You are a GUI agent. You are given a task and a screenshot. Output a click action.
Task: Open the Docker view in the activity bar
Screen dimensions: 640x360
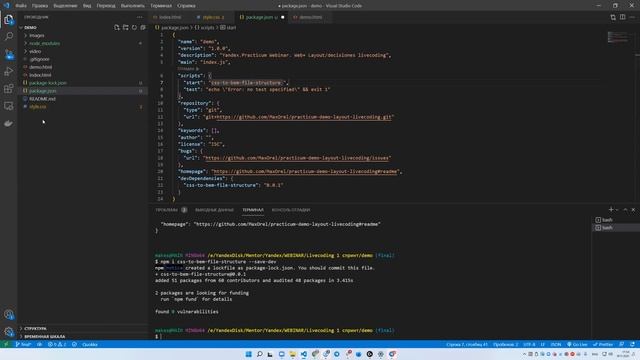click(9, 123)
